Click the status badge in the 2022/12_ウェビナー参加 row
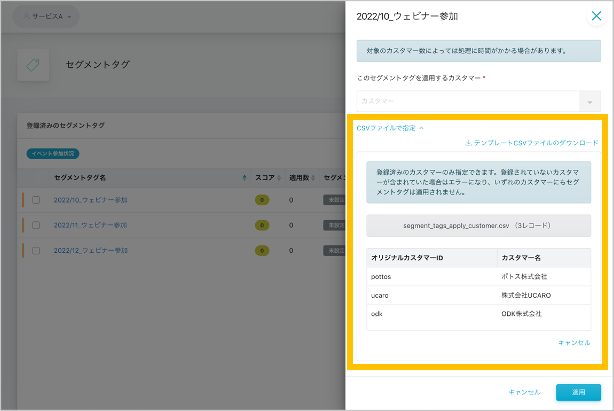 tap(334, 251)
